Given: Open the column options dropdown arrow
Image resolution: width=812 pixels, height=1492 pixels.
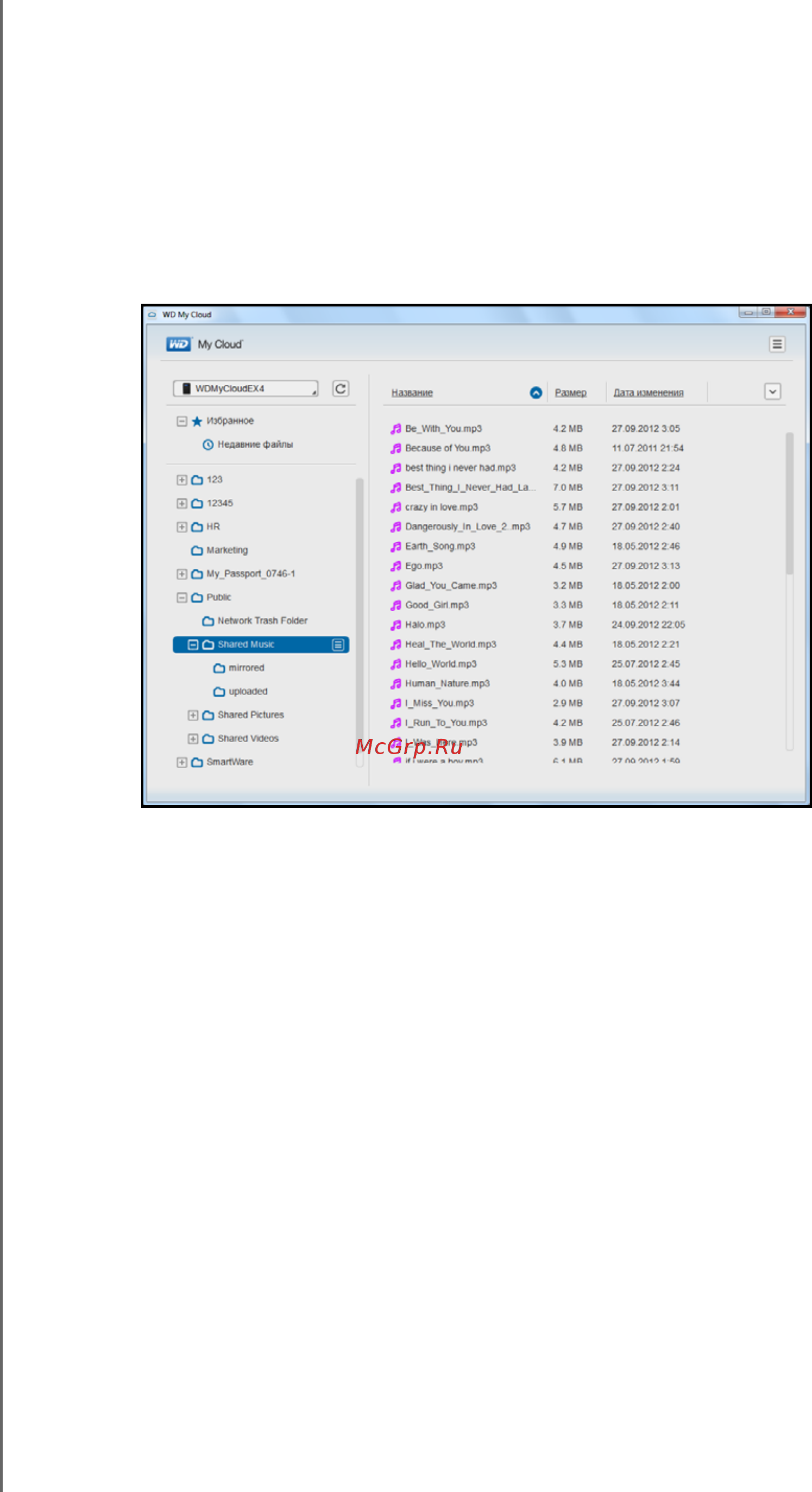Looking at the screenshot, I should [x=772, y=392].
